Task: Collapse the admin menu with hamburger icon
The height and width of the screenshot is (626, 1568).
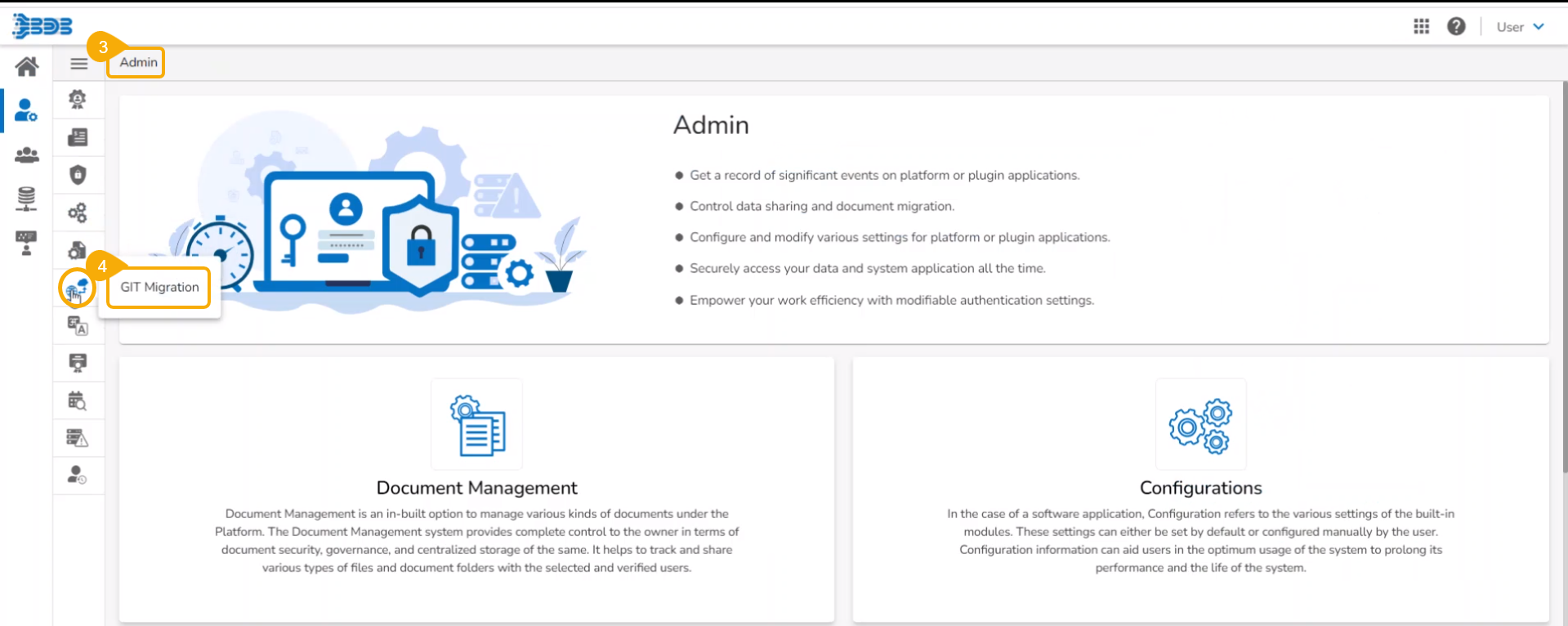Action: point(79,64)
